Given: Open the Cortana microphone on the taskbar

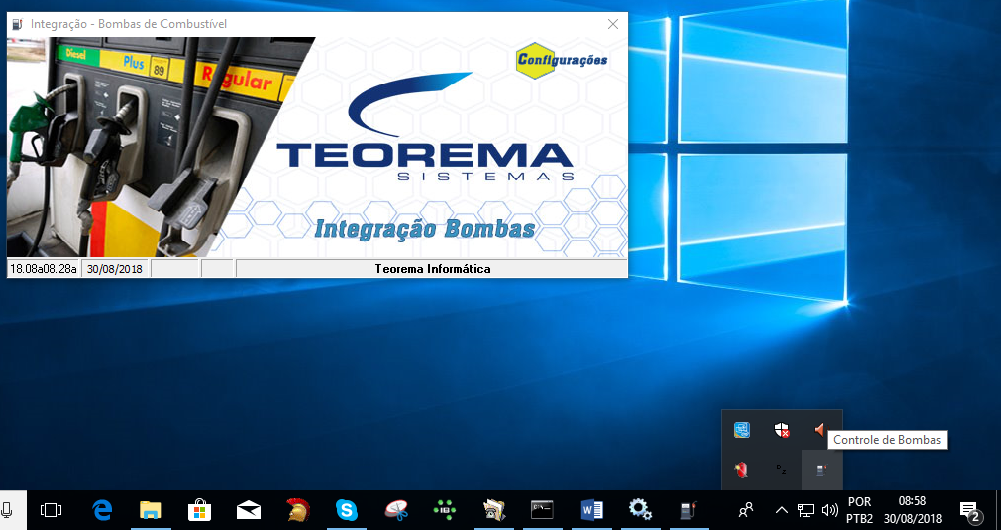Looking at the screenshot, I should pos(8,510).
